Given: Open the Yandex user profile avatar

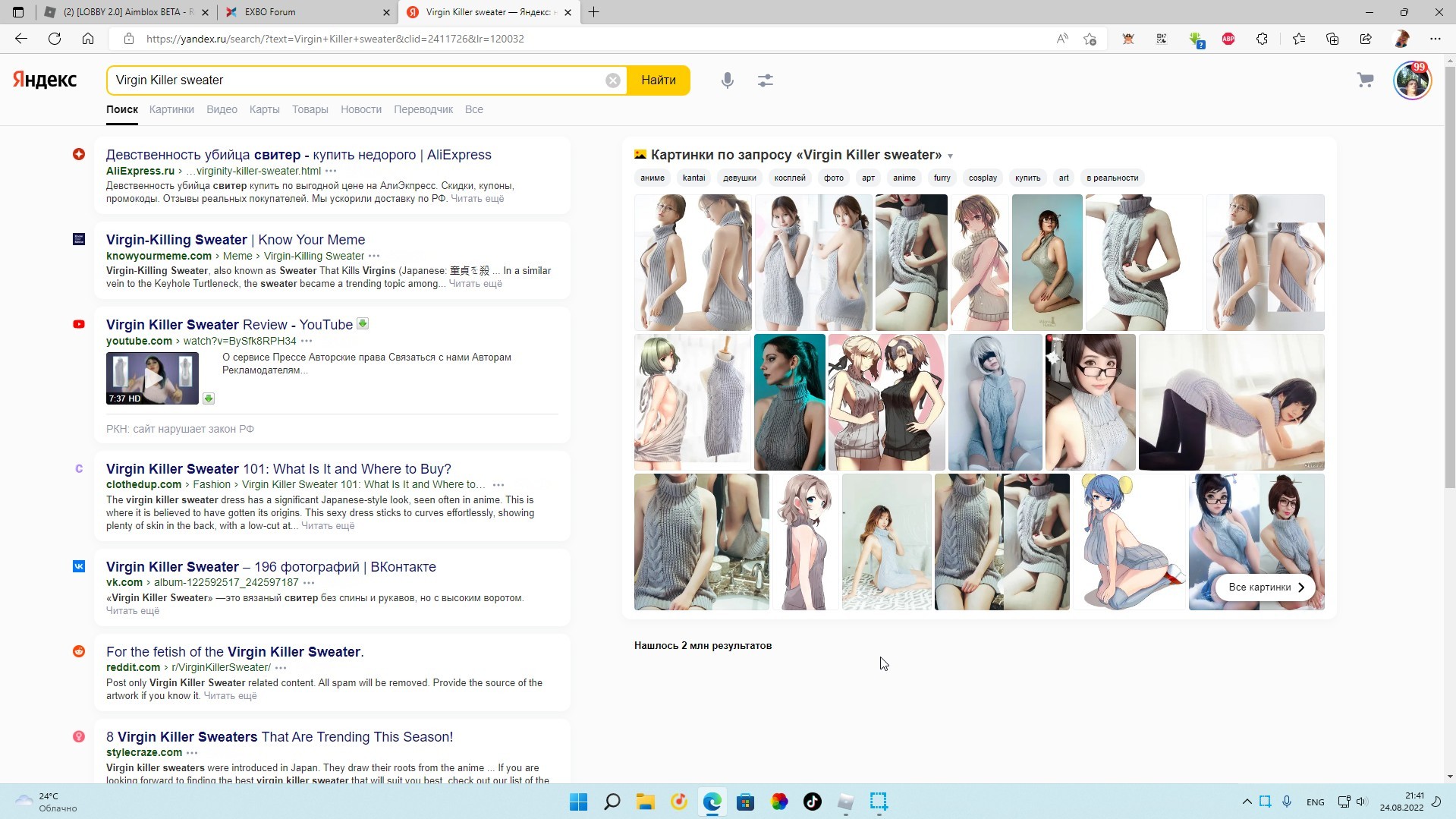Looking at the screenshot, I should coord(1412,80).
